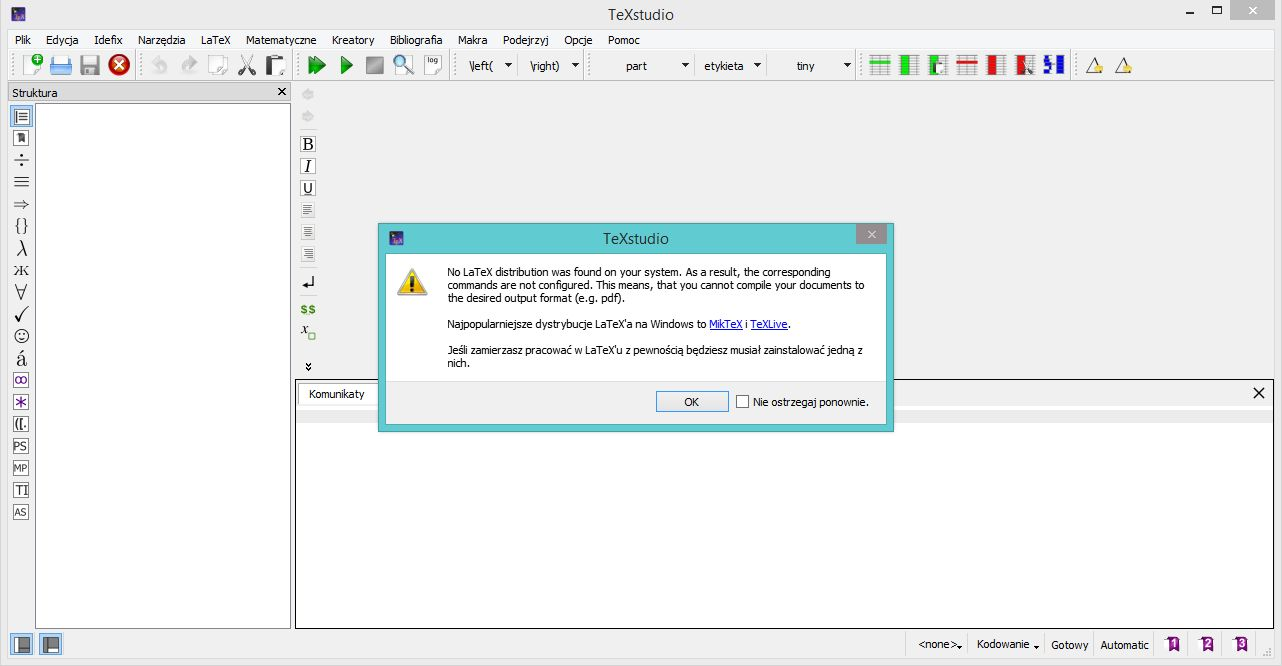Open favorites symbols with checkmark icon

point(21,314)
